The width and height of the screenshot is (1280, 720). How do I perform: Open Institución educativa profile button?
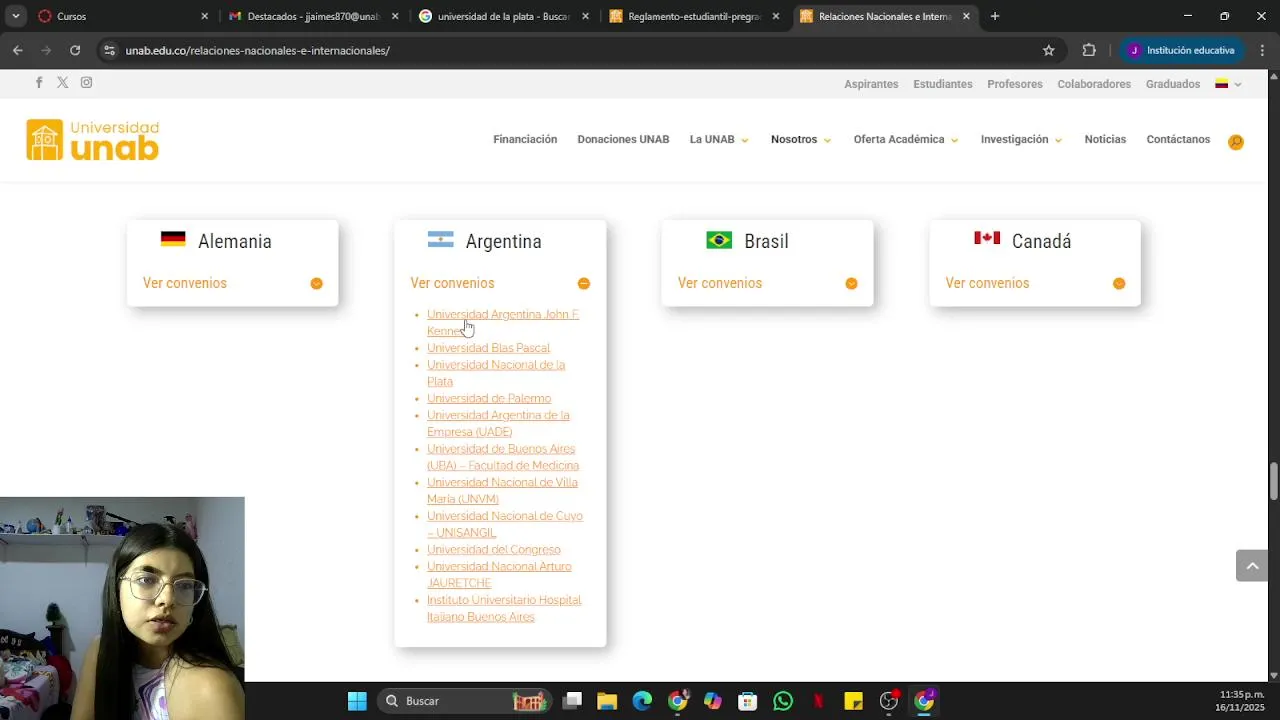point(1182,50)
